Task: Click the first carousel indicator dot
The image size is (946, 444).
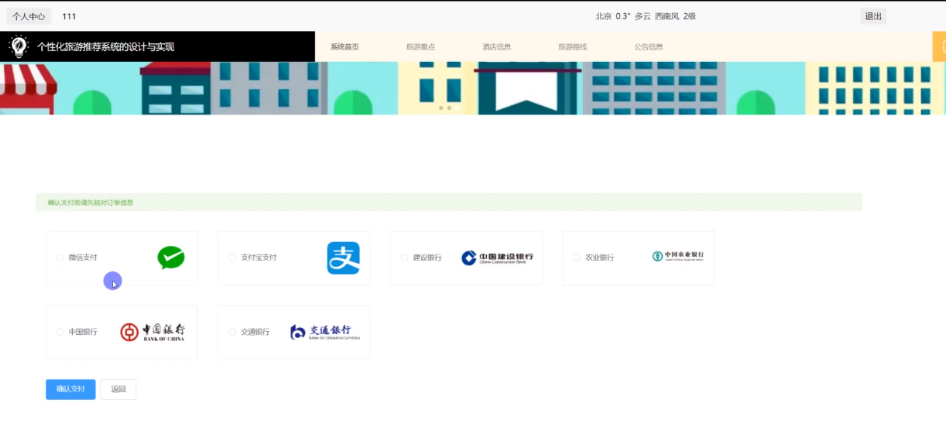Action: [441, 108]
